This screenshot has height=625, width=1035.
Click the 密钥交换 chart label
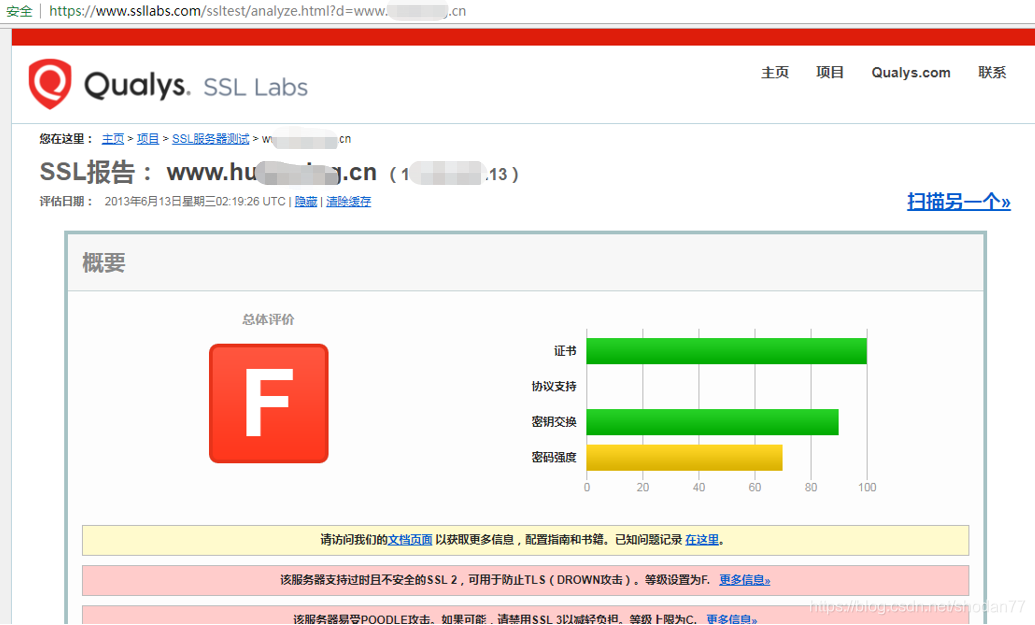click(554, 422)
